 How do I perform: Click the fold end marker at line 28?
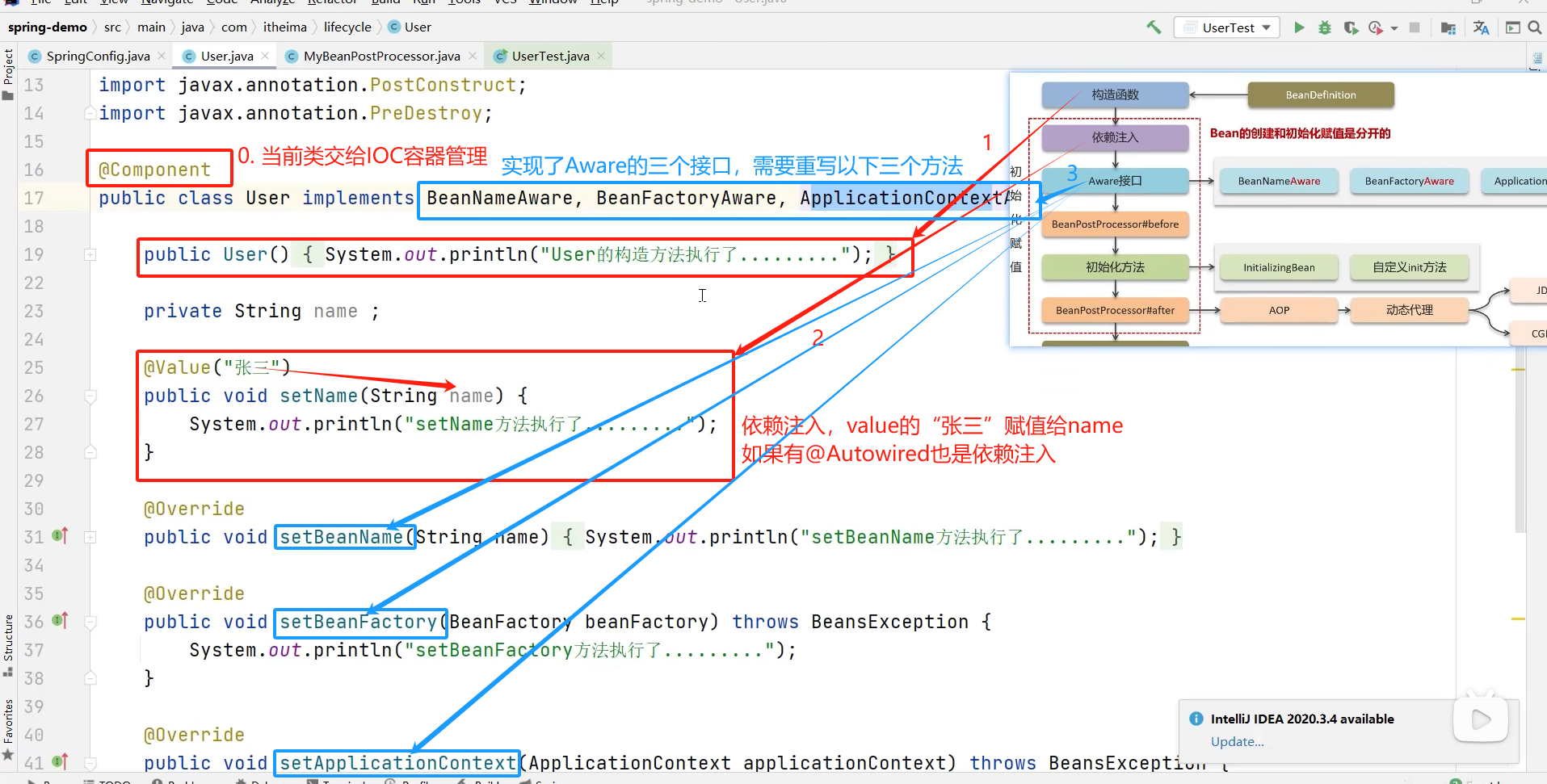tap(90, 452)
